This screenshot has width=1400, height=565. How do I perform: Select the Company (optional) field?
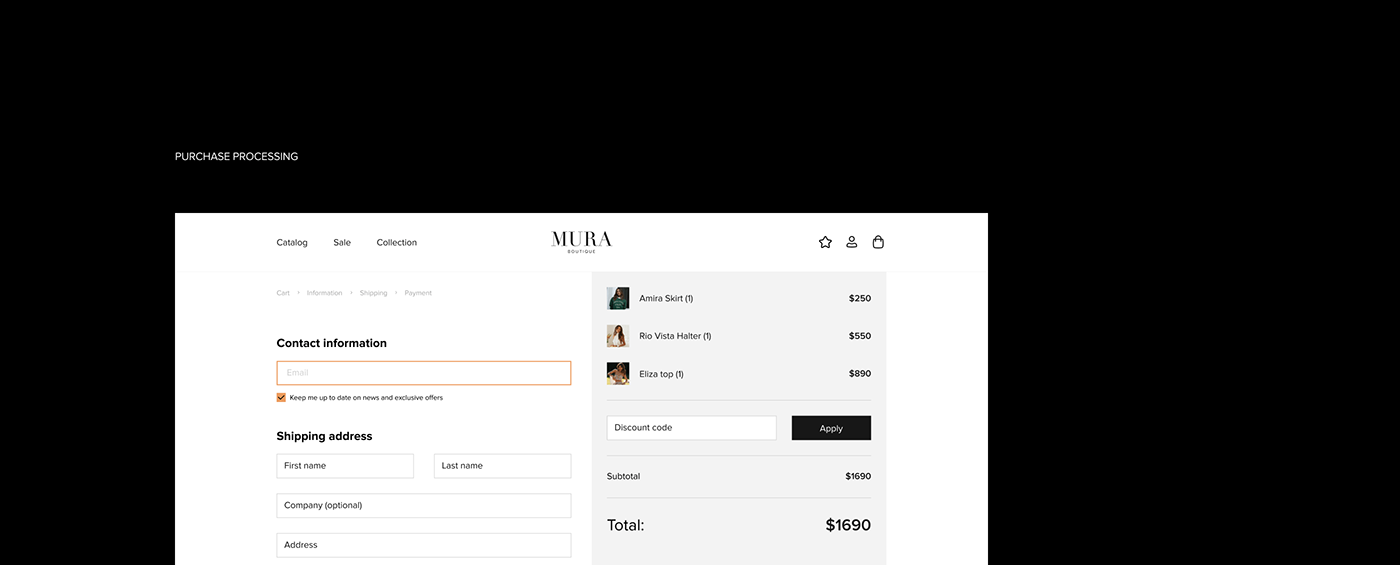(x=424, y=506)
